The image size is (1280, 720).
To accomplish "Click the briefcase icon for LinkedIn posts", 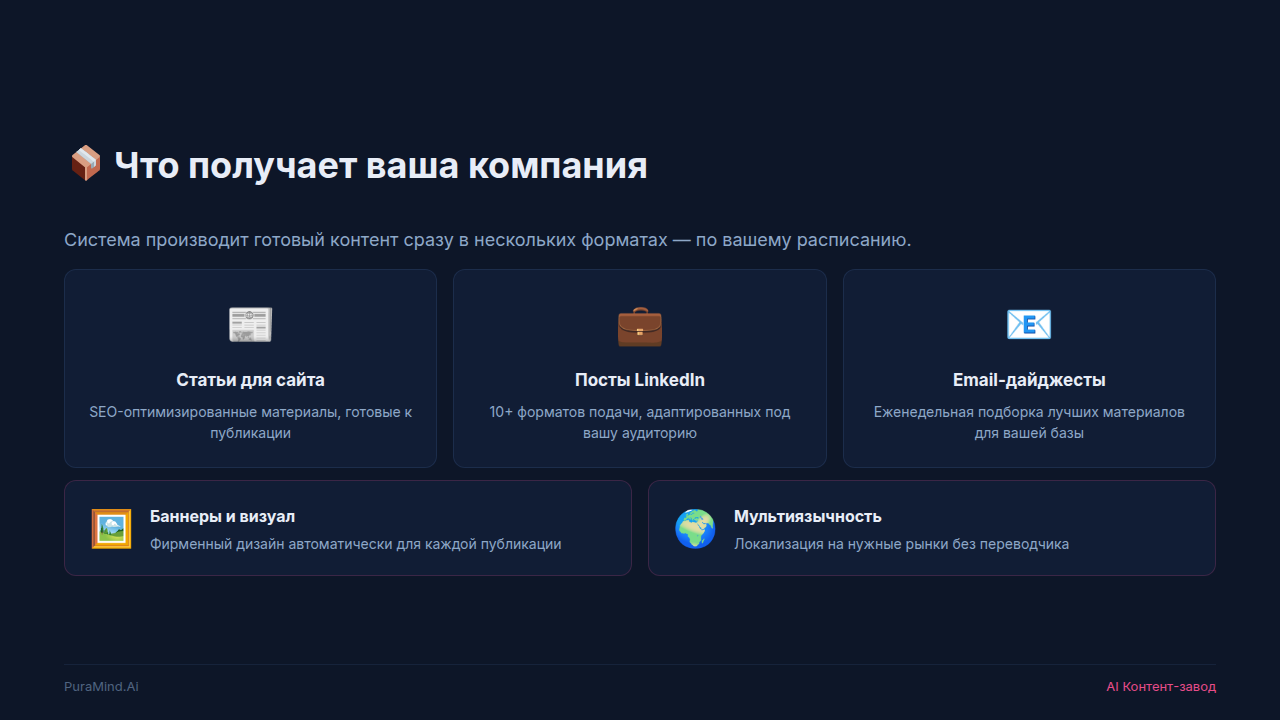I will point(639,325).
